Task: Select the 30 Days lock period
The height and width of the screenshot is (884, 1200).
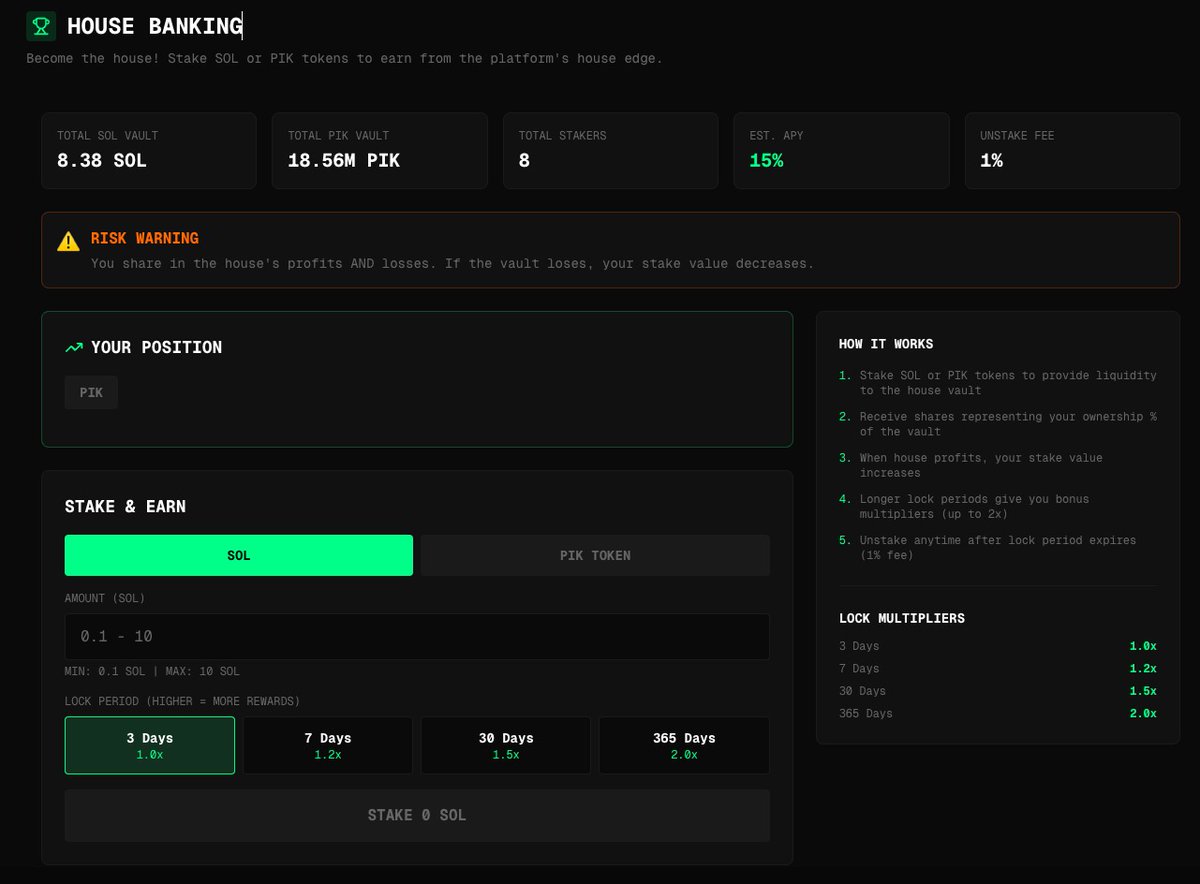Action: pos(506,745)
